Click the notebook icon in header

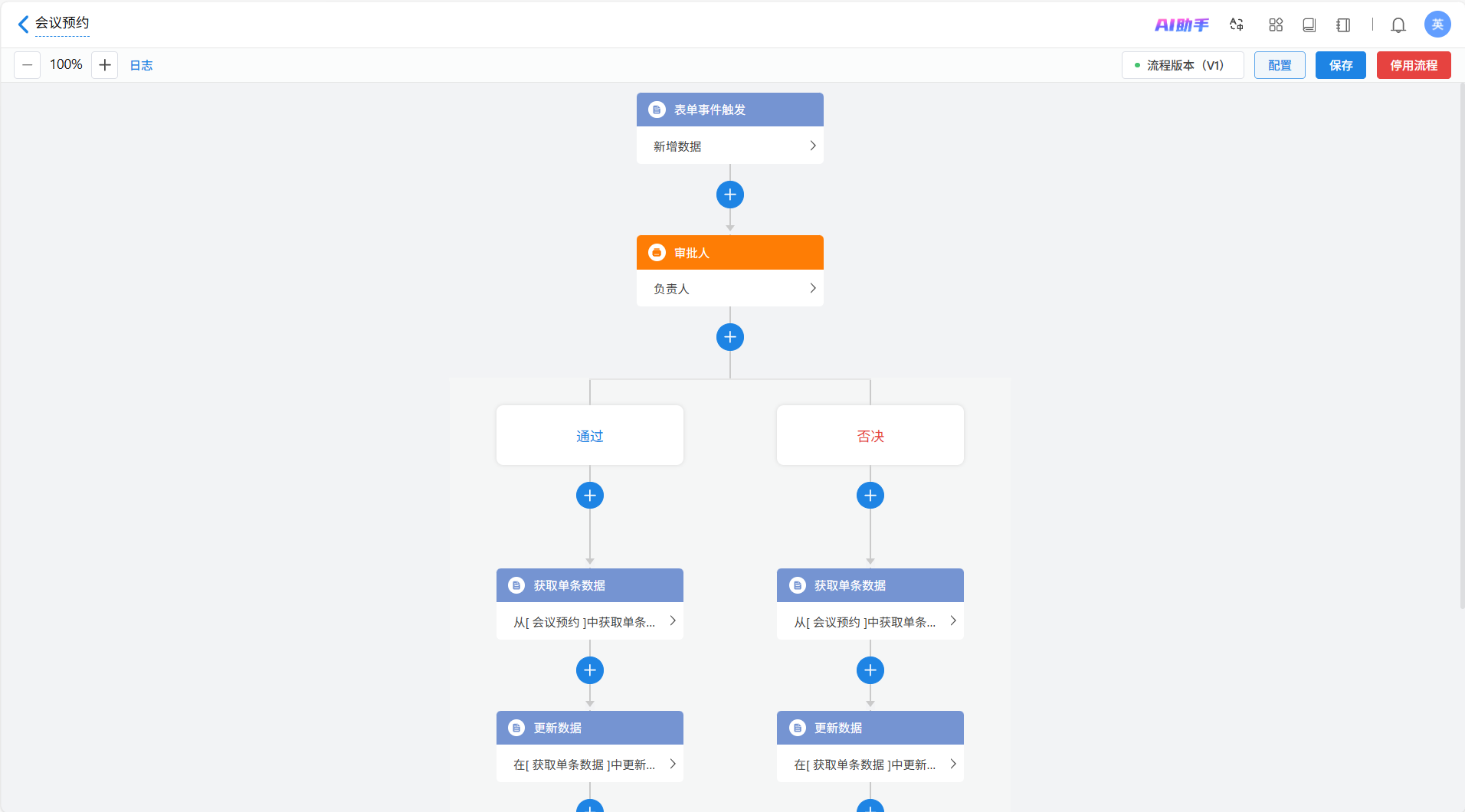pos(1343,25)
